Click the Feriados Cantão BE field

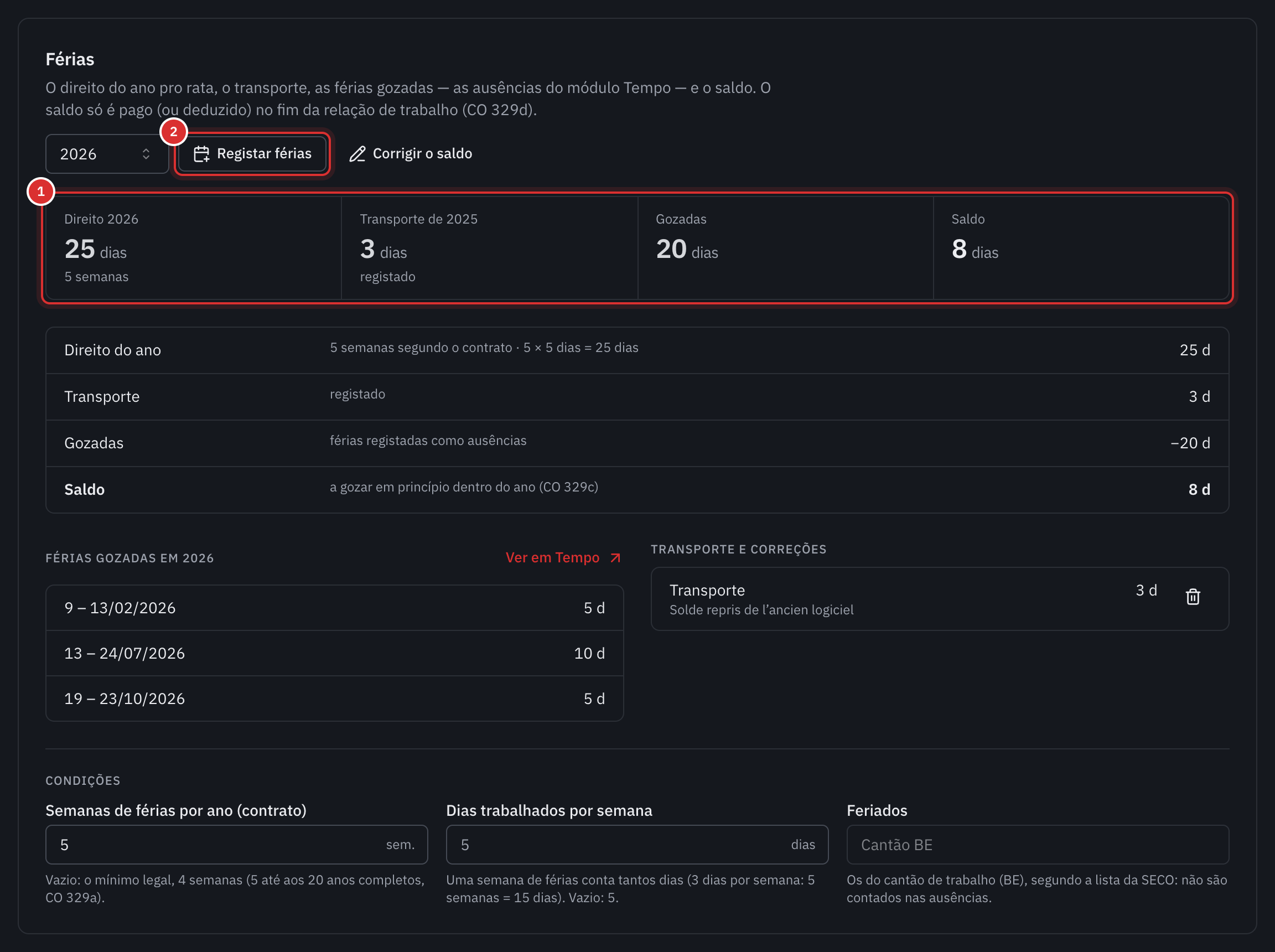tap(1038, 845)
